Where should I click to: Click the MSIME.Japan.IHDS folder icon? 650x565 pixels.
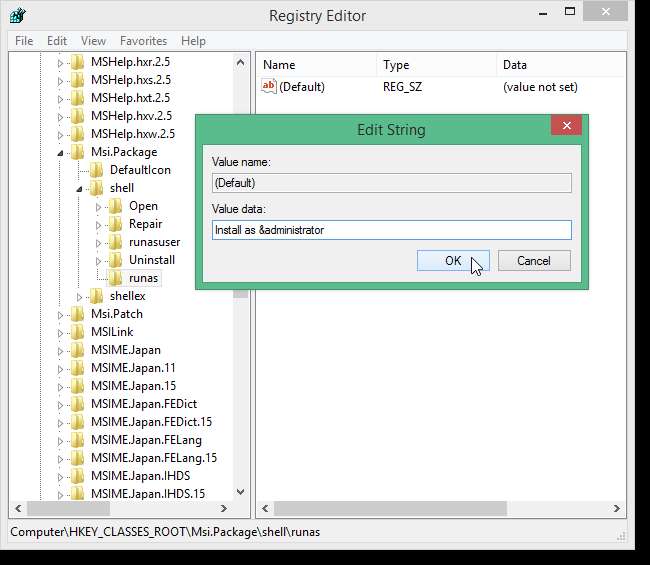click(77, 476)
